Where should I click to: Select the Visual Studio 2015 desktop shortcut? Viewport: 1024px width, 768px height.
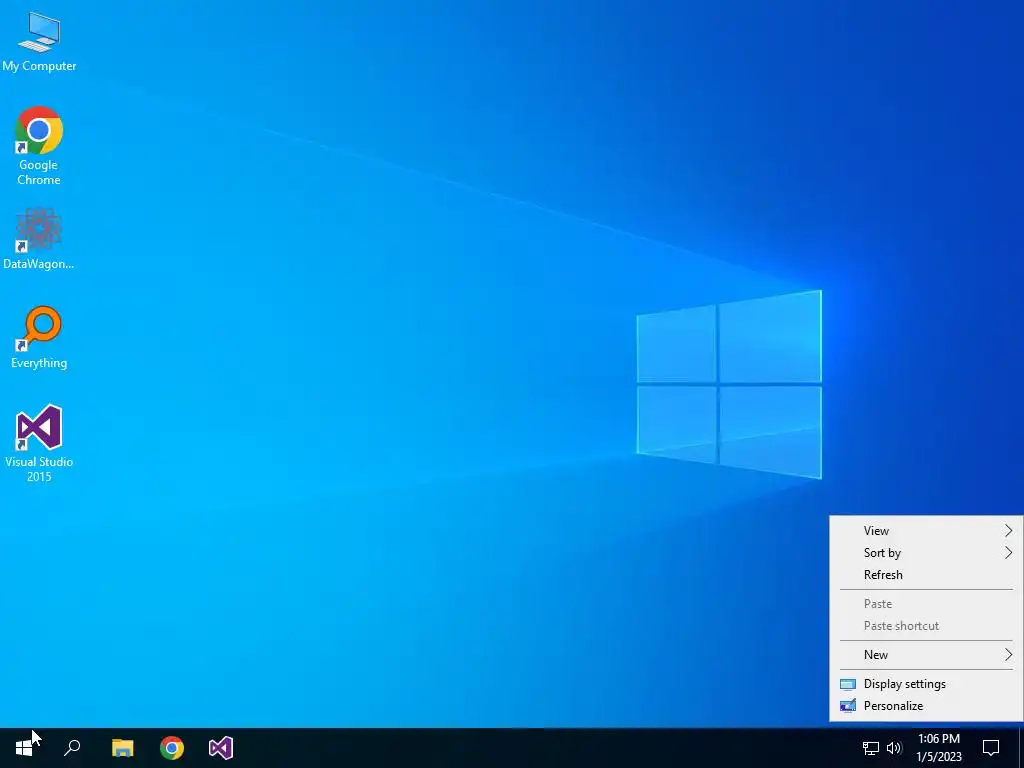39,443
